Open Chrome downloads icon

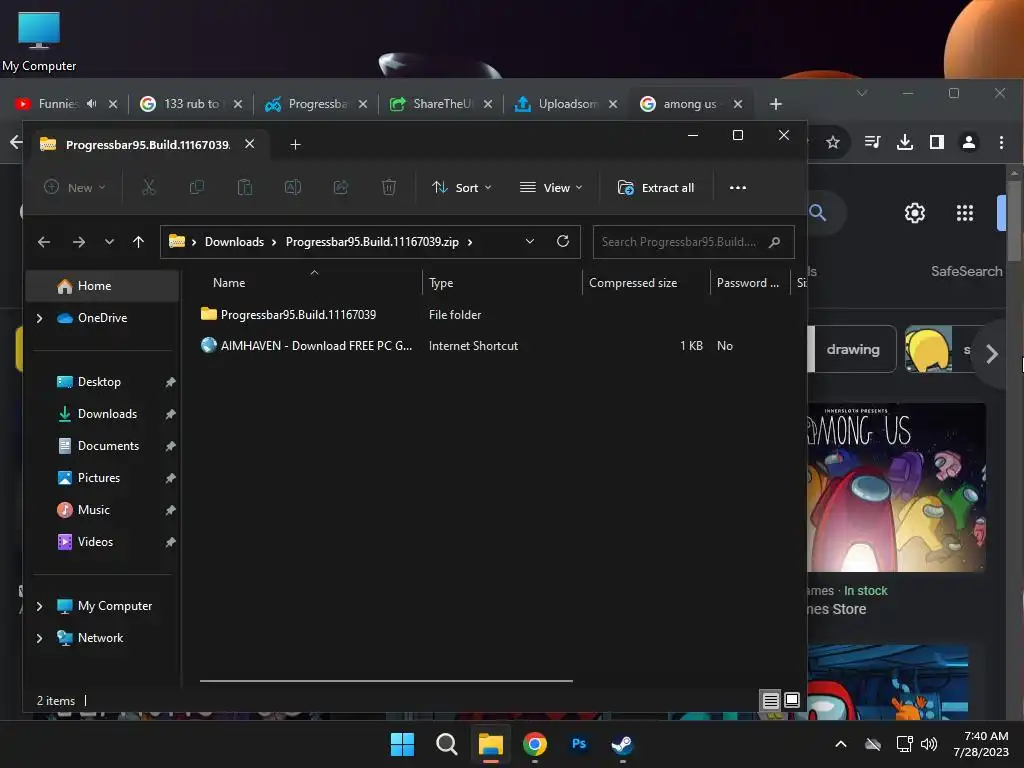click(x=905, y=142)
